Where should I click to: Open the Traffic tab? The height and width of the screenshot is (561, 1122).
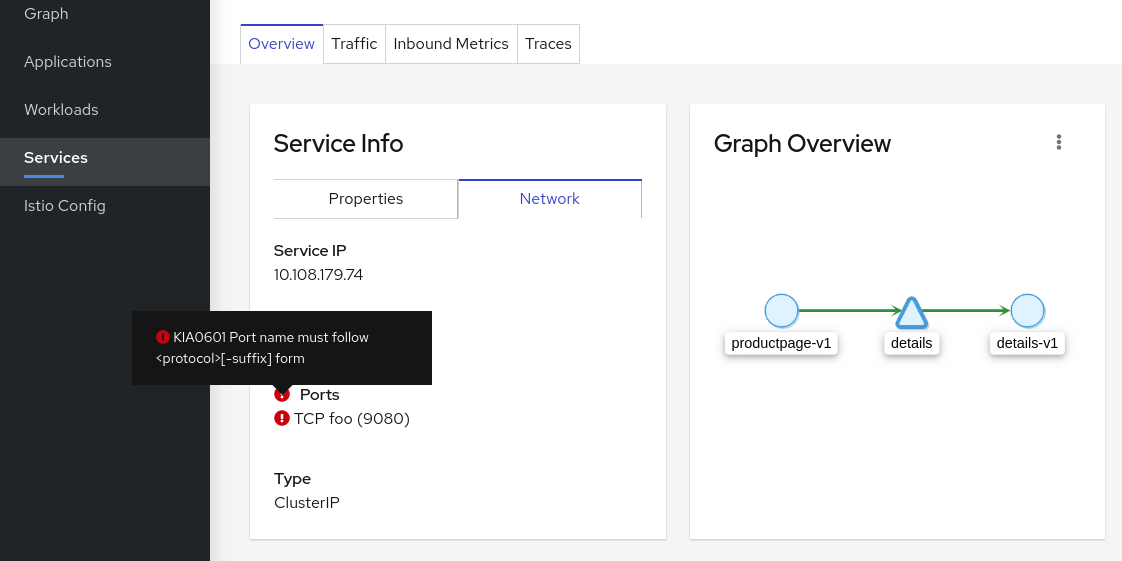click(354, 44)
